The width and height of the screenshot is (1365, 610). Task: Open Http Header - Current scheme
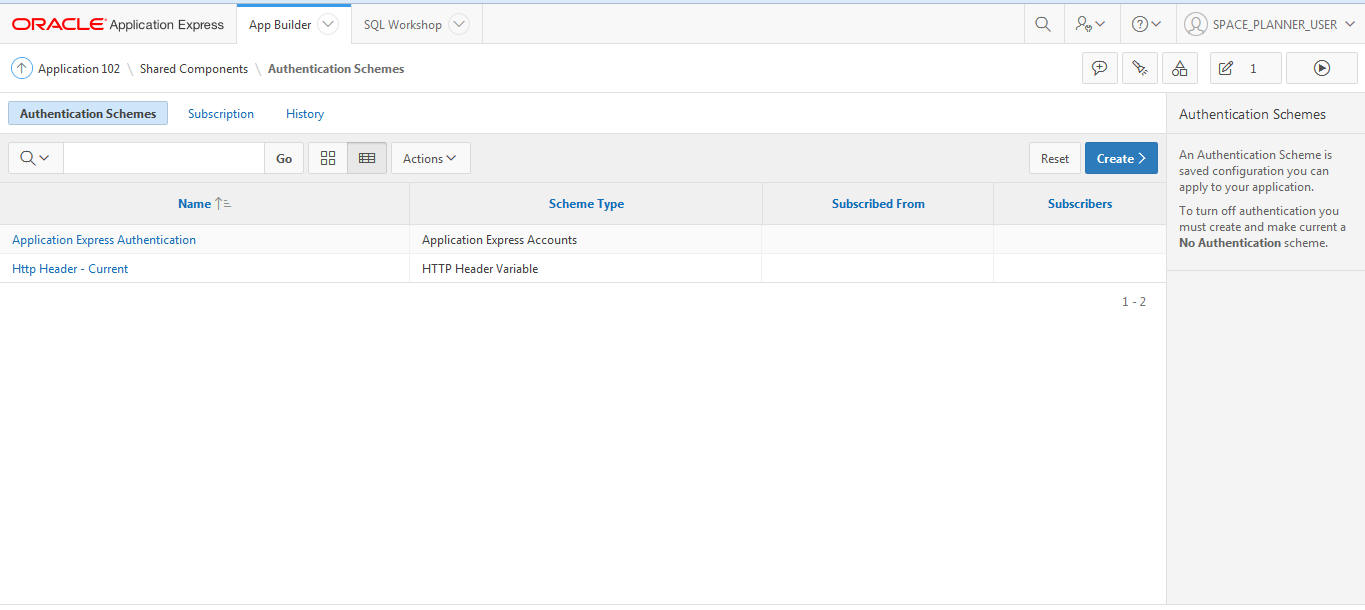tap(70, 269)
